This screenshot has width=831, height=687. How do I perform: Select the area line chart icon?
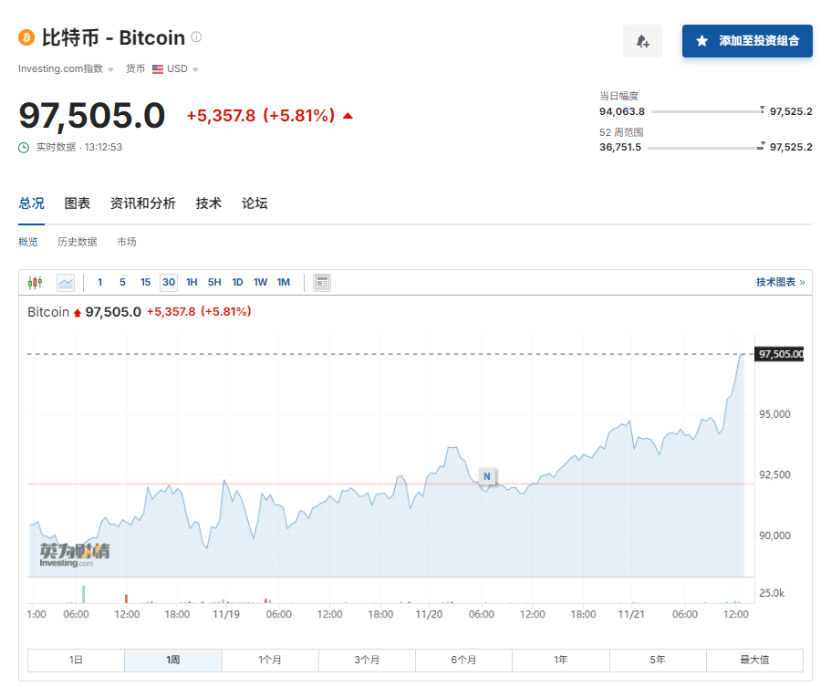coord(65,283)
